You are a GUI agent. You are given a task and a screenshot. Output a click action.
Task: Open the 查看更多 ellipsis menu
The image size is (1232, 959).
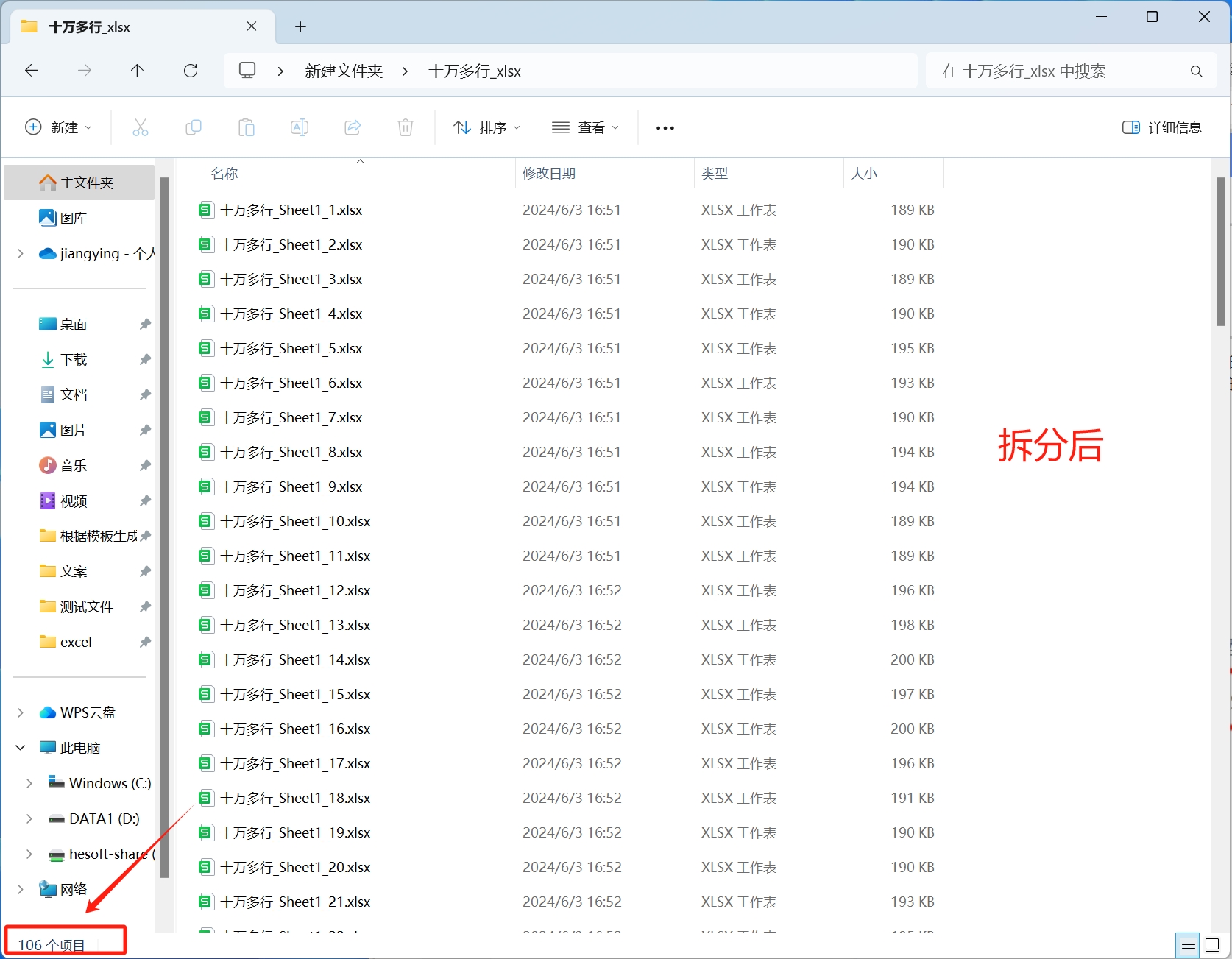pyautogui.click(x=665, y=127)
